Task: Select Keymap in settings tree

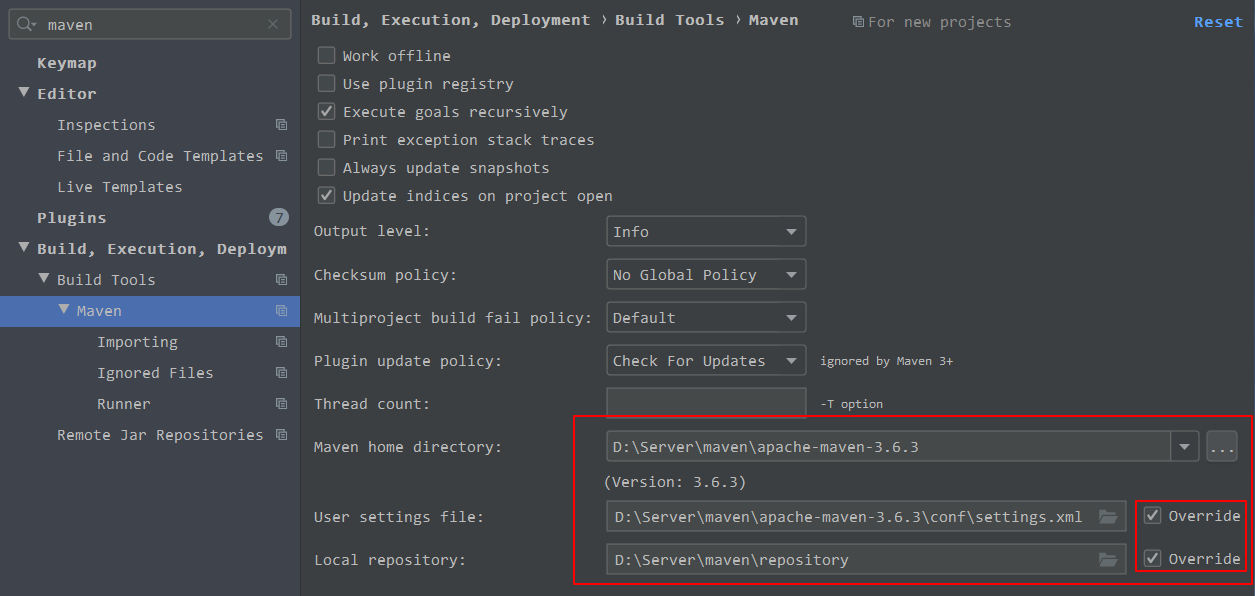Action: (x=67, y=63)
